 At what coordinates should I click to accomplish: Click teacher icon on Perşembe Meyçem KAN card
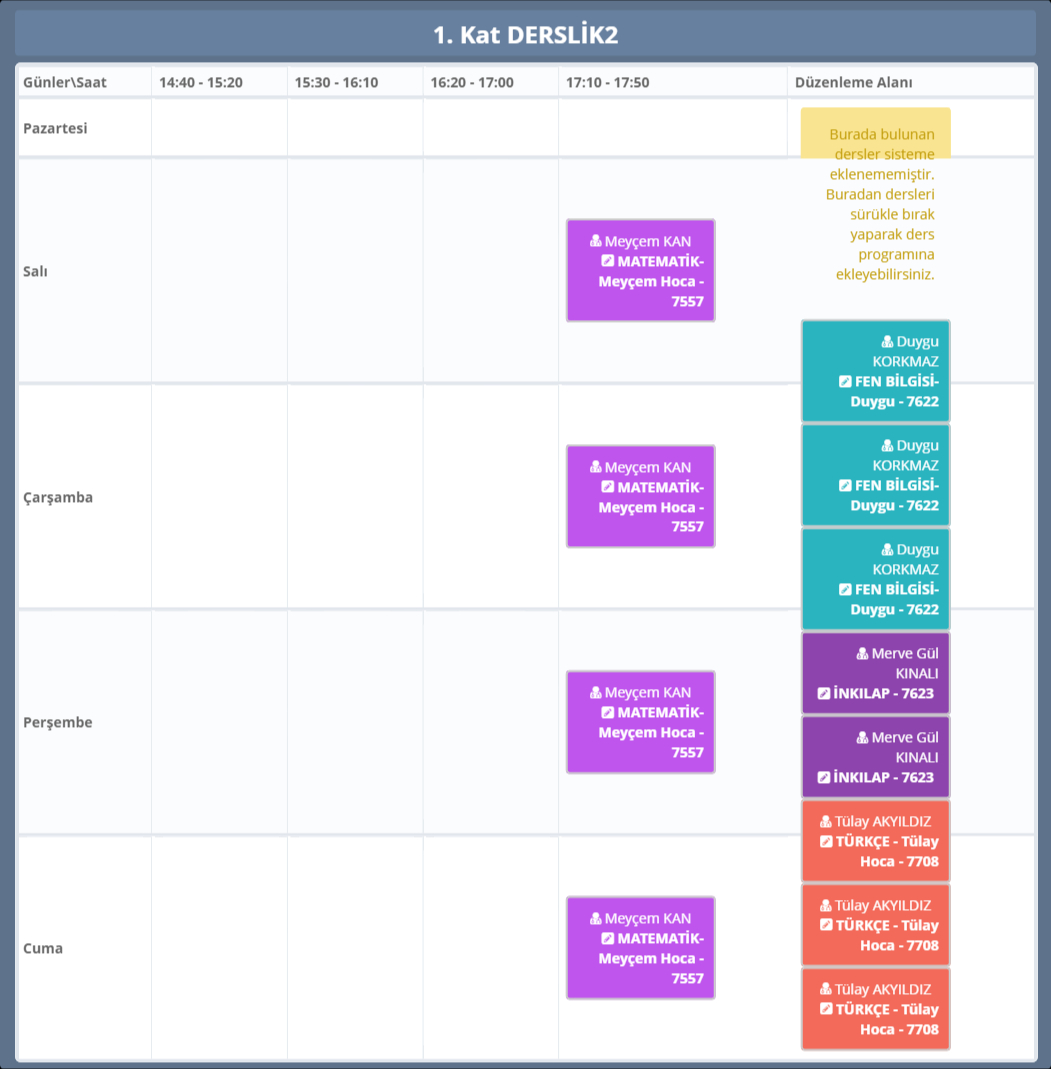click(596, 692)
